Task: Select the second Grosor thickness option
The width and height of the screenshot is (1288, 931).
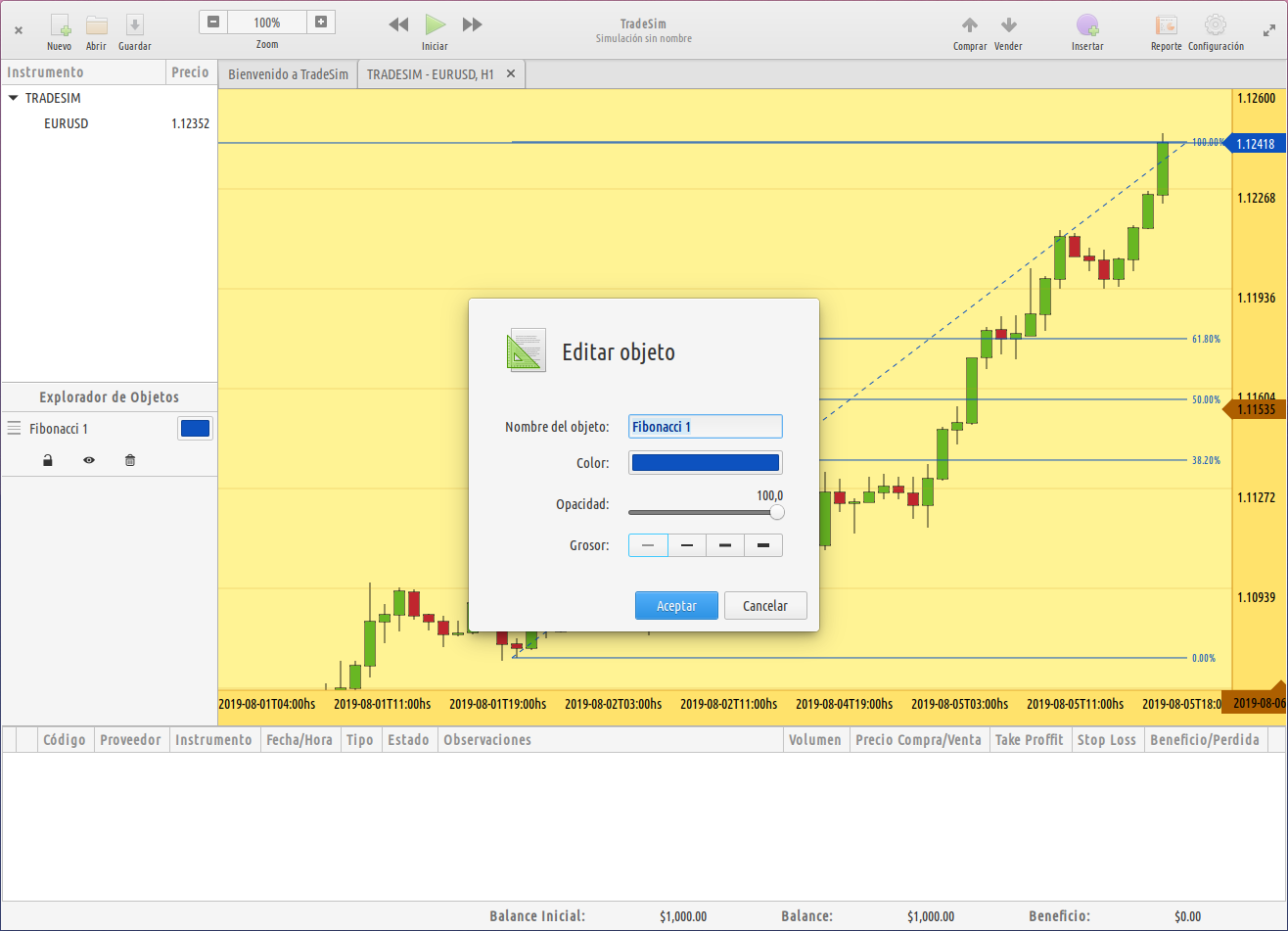Action: tap(687, 545)
